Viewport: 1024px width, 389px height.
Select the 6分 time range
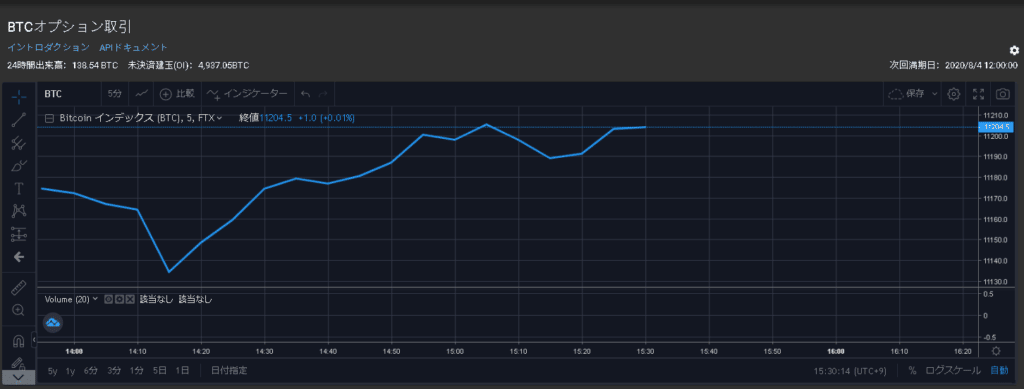pyautogui.click(x=91, y=371)
